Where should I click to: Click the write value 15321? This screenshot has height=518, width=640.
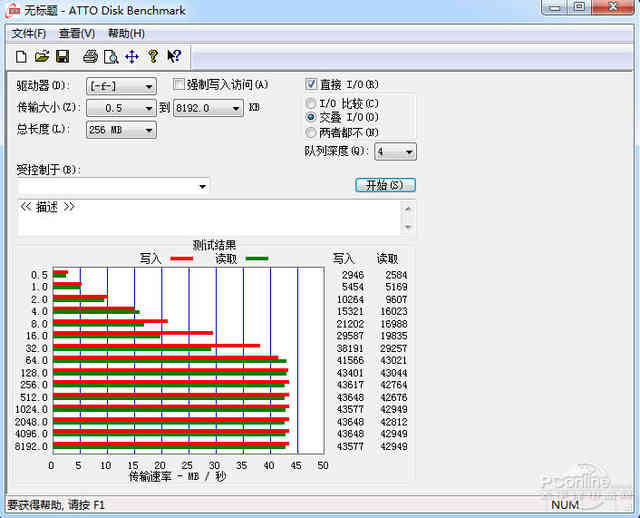pos(350,311)
